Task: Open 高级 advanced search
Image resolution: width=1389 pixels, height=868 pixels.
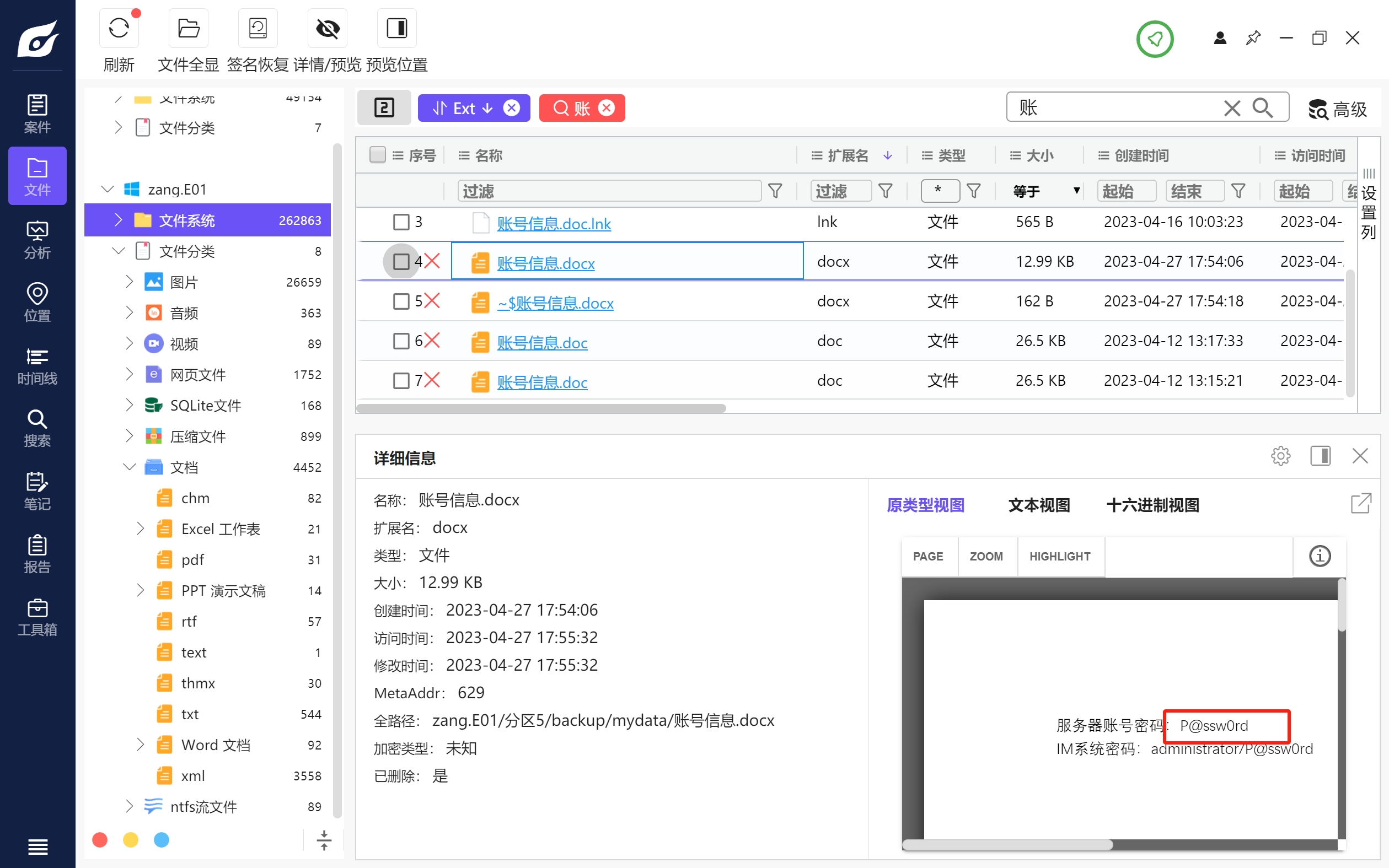Action: click(x=1338, y=109)
